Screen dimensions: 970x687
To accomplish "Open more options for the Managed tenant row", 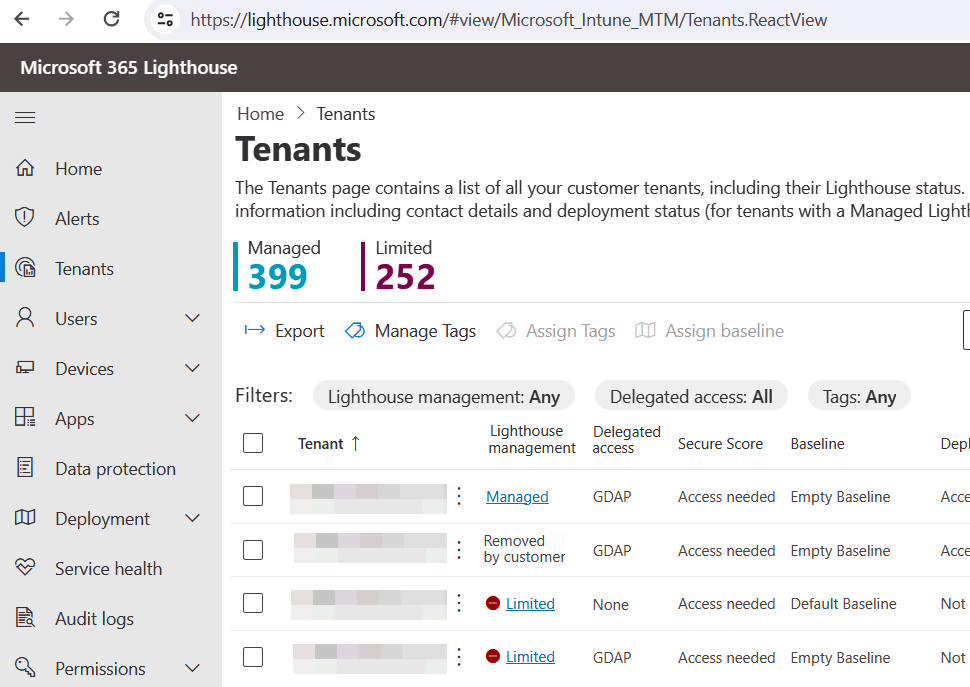I will (x=459, y=496).
